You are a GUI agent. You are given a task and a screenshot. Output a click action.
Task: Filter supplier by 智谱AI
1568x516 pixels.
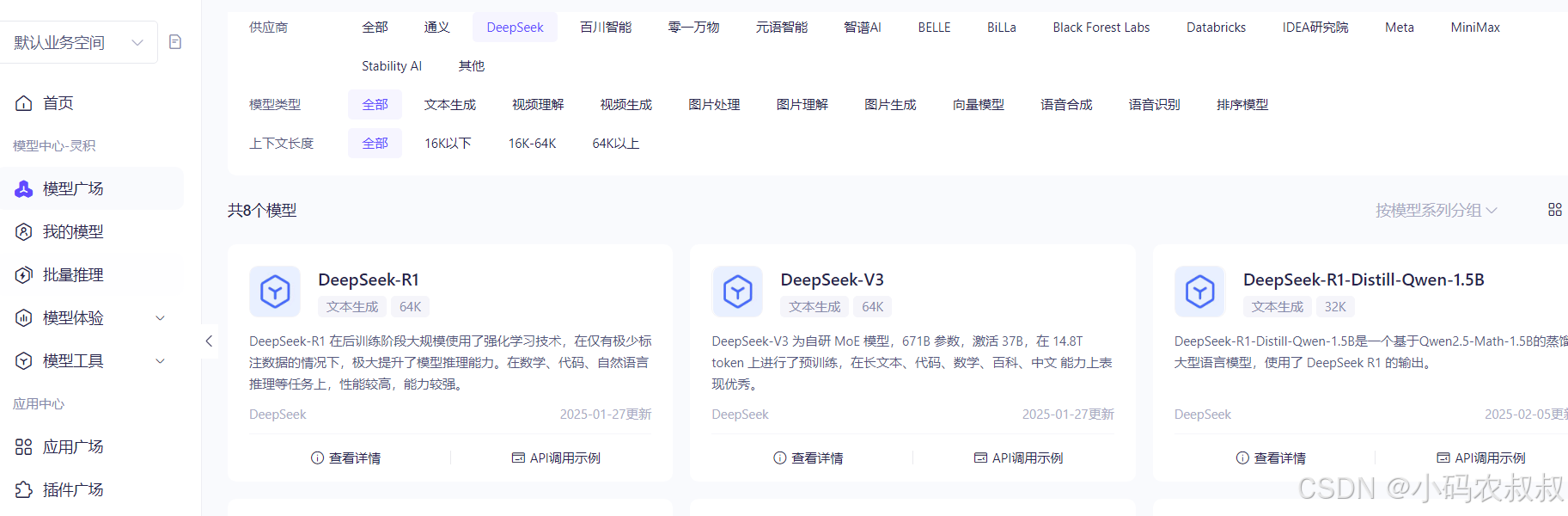coord(863,28)
